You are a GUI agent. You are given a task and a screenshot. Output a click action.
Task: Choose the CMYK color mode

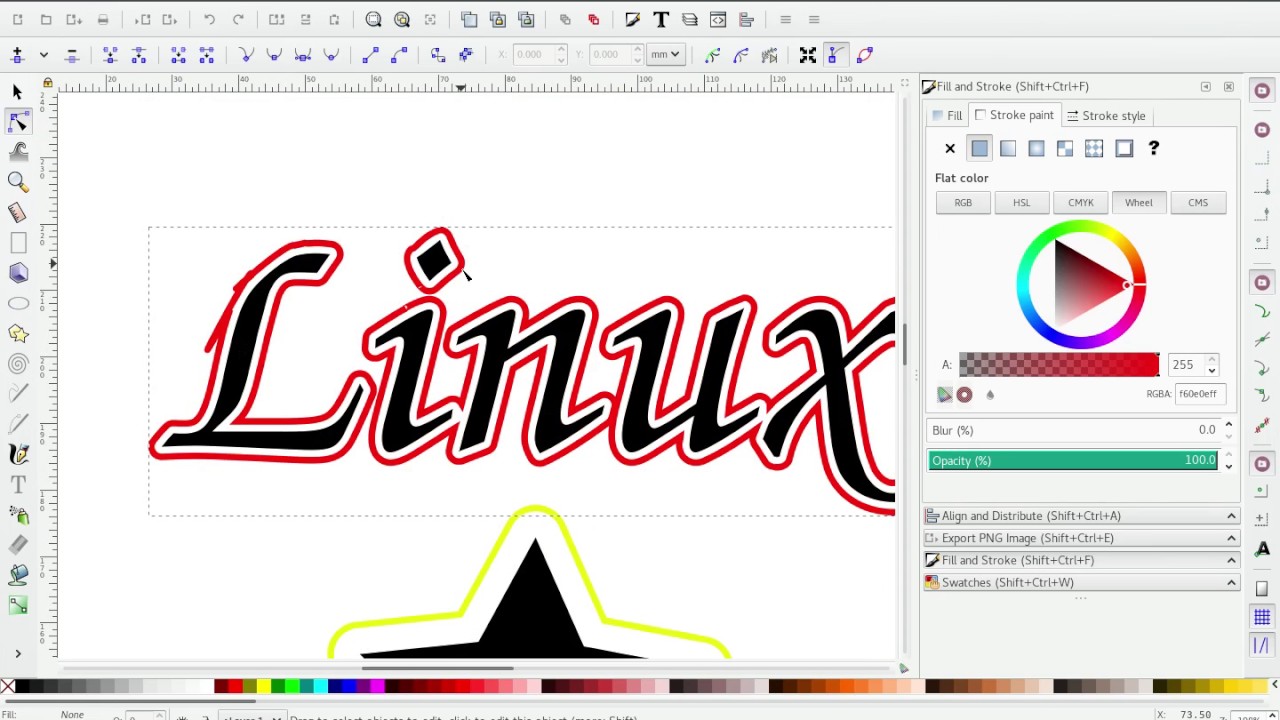[1080, 202]
